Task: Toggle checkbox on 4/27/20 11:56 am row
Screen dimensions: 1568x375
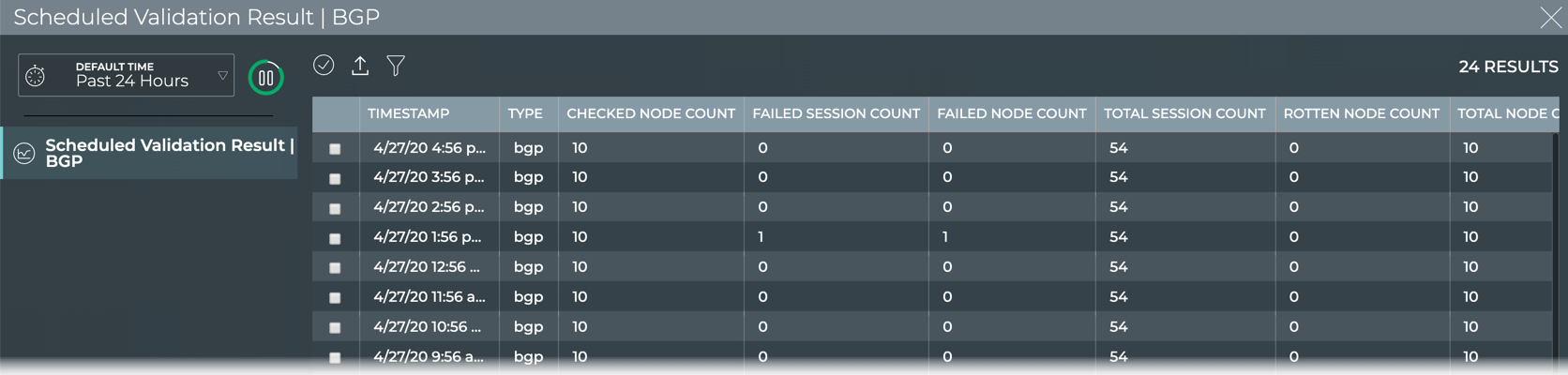Action: point(335,298)
